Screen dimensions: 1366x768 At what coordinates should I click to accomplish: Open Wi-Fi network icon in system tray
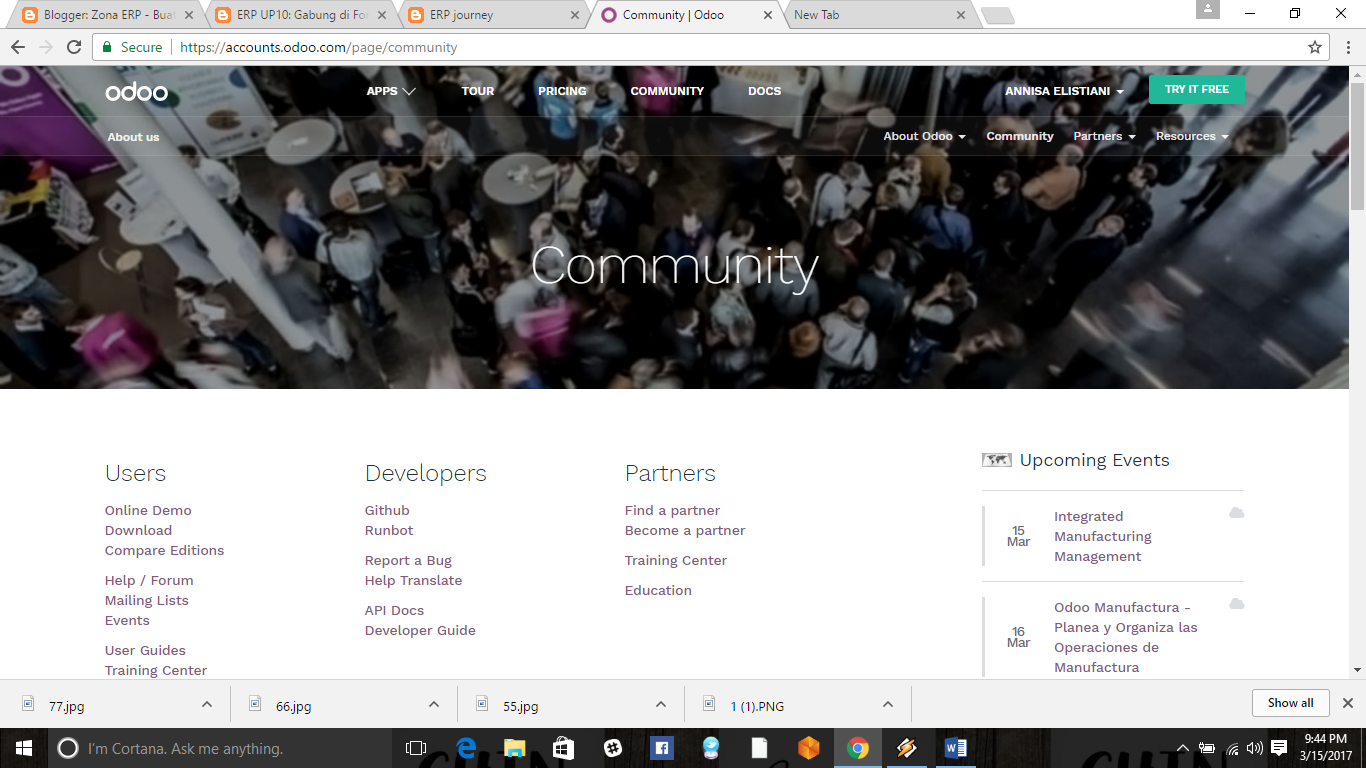1232,748
